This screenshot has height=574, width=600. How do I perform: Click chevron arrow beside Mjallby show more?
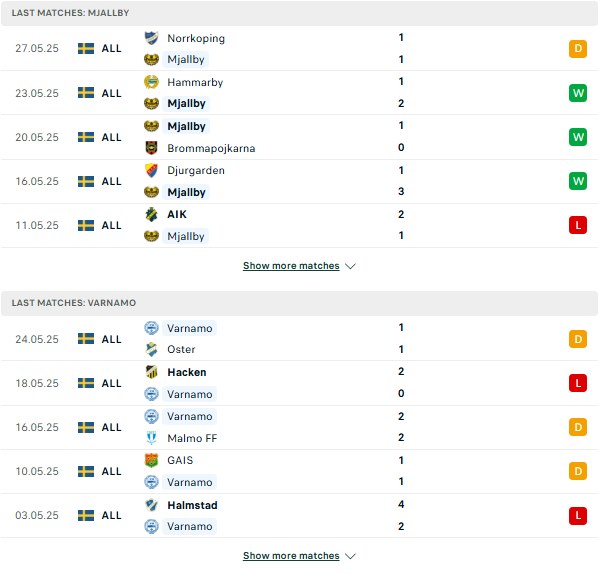click(350, 266)
